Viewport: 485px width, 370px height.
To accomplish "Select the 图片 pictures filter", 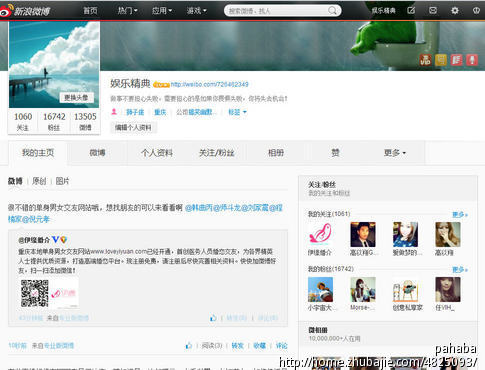I will (62, 181).
